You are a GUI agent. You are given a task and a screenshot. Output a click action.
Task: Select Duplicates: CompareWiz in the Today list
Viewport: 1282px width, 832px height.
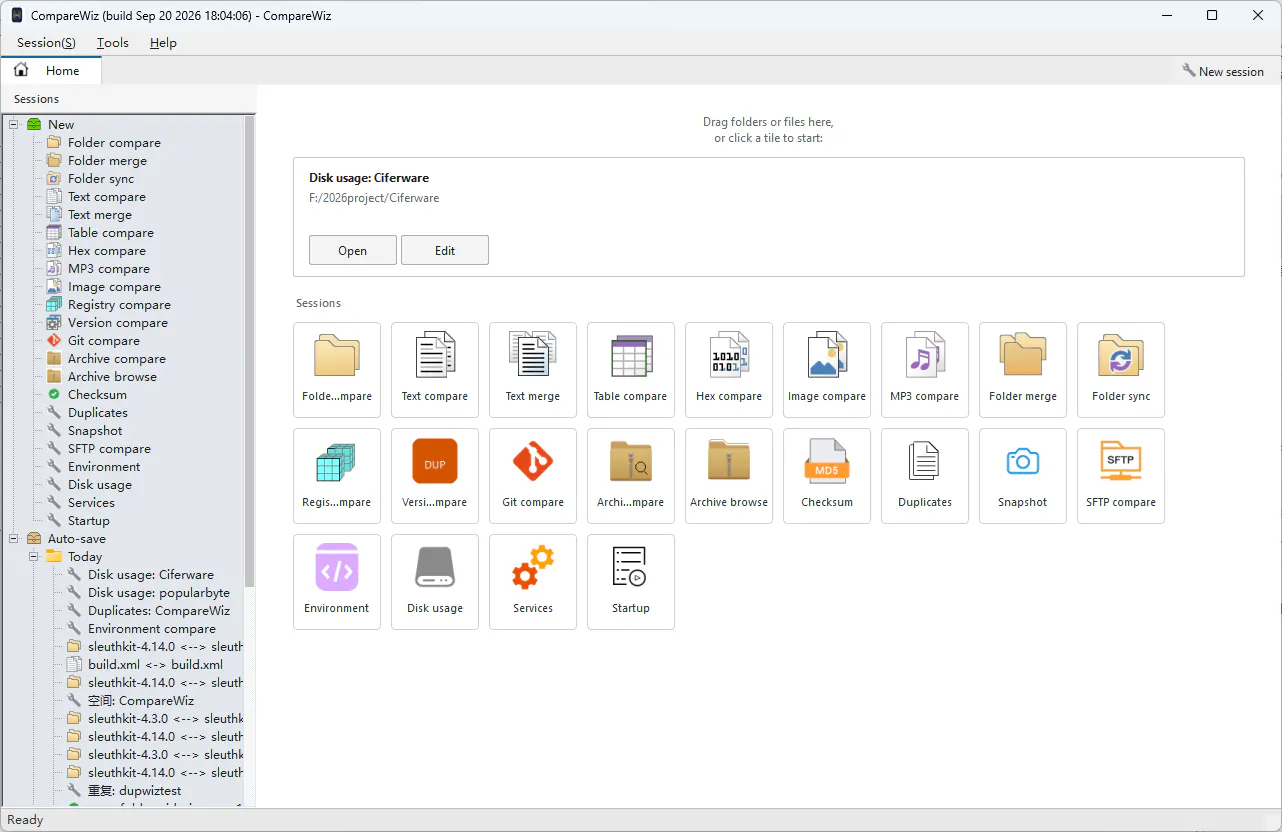click(159, 611)
